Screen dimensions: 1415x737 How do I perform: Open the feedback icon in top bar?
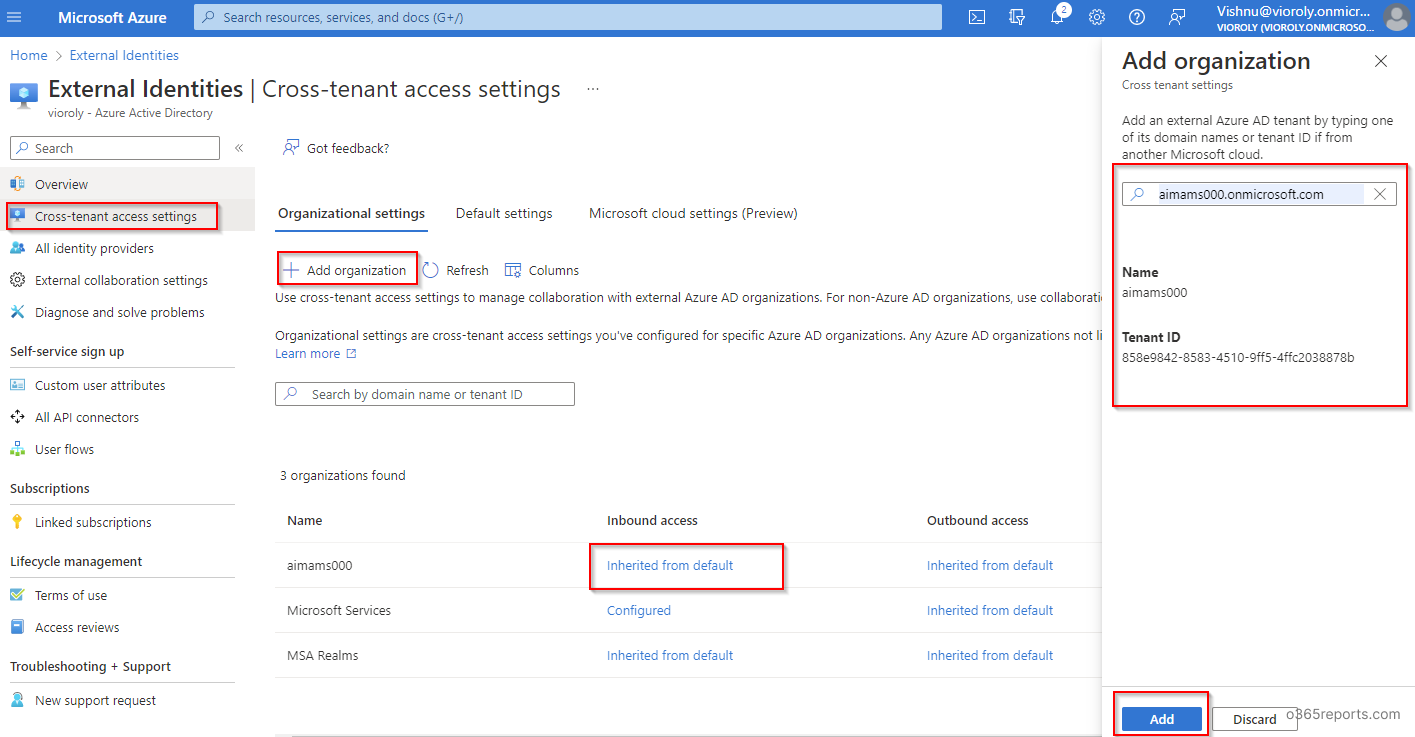pyautogui.click(x=1177, y=17)
